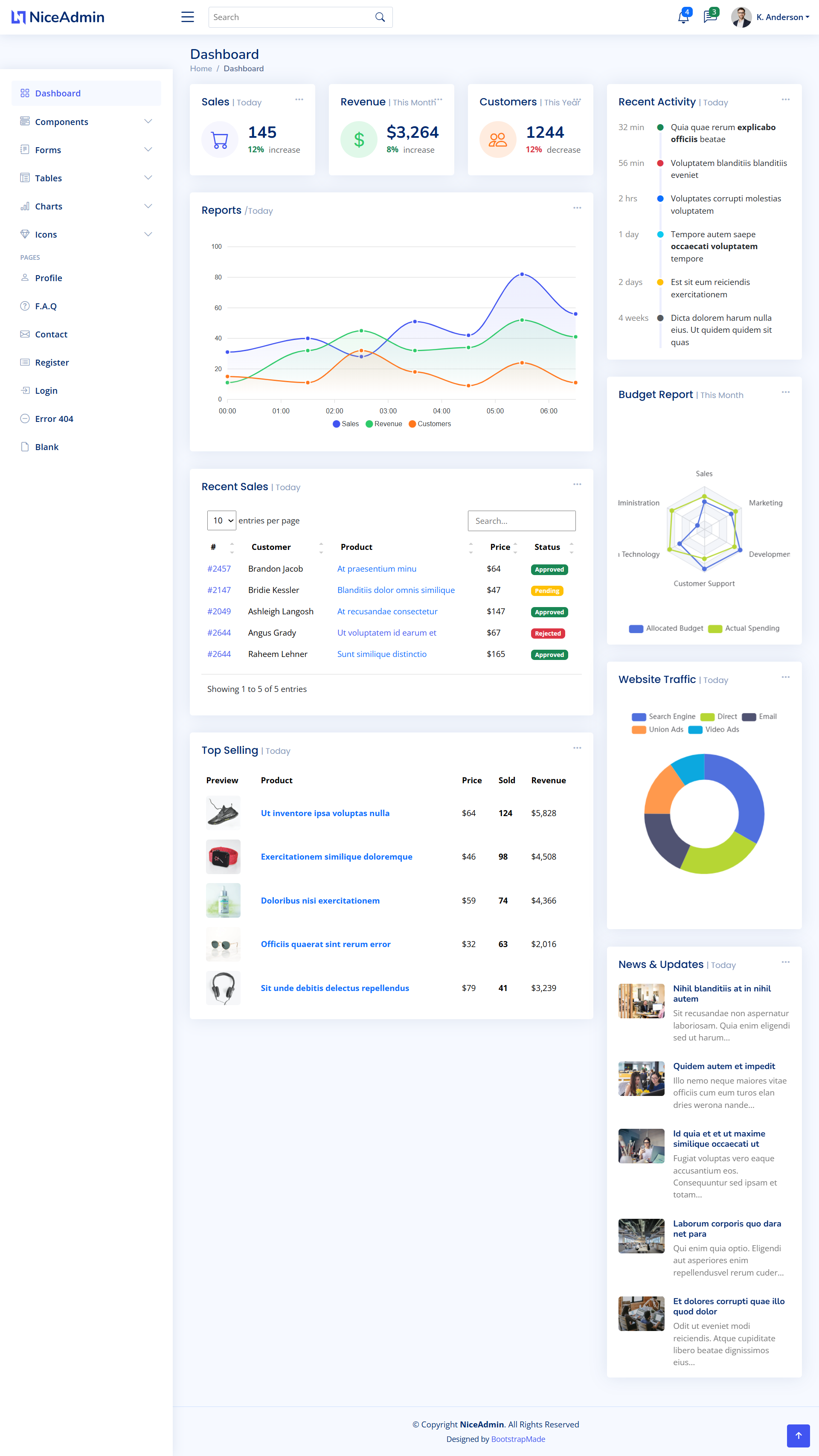Open the F.A.Q sidebar page
The width and height of the screenshot is (819, 1456).
[x=46, y=306]
